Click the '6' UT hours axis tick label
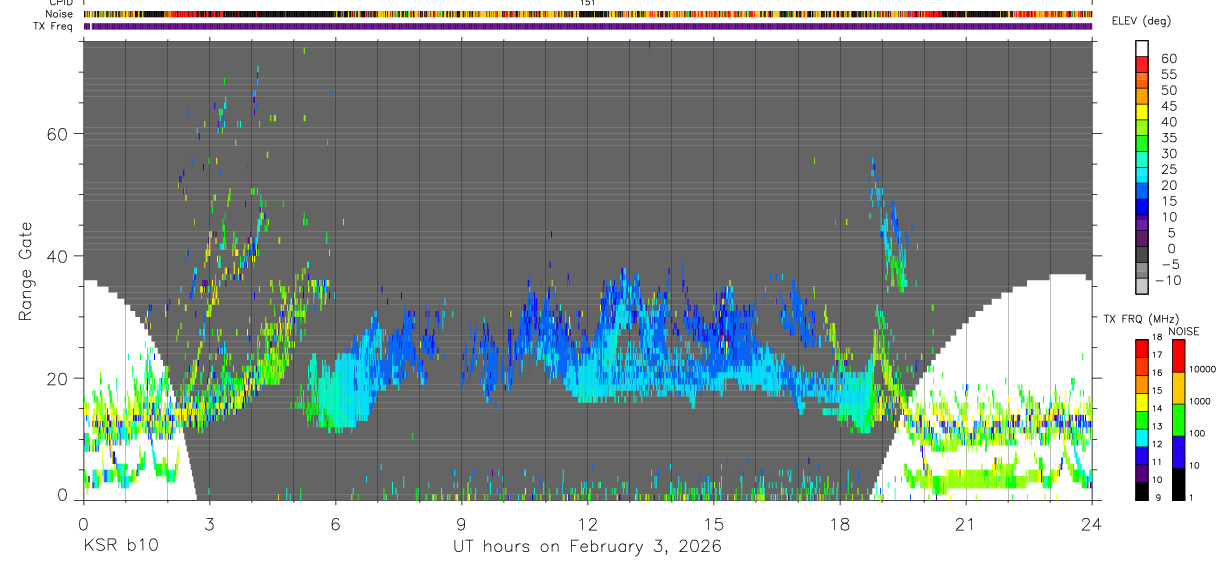The height and width of the screenshot is (567, 1228). (x=335, y=524)
